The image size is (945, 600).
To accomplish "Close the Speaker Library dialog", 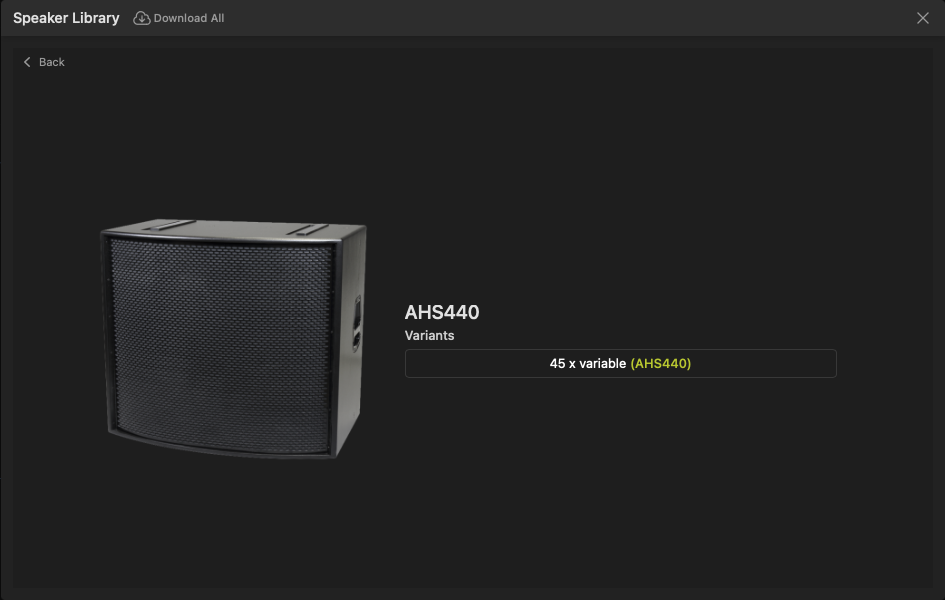I will 923,18.
